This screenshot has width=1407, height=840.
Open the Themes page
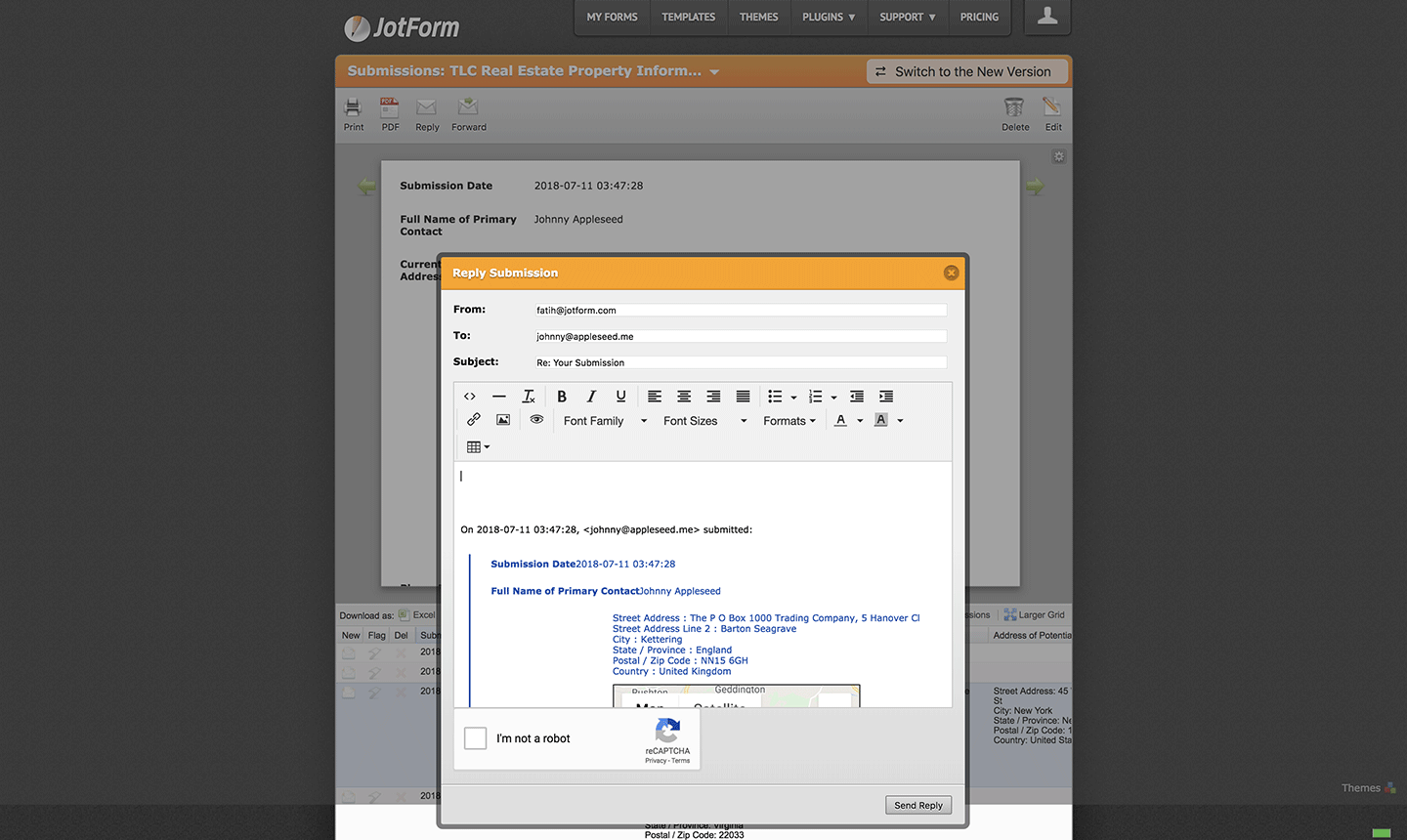coord(759,18)
